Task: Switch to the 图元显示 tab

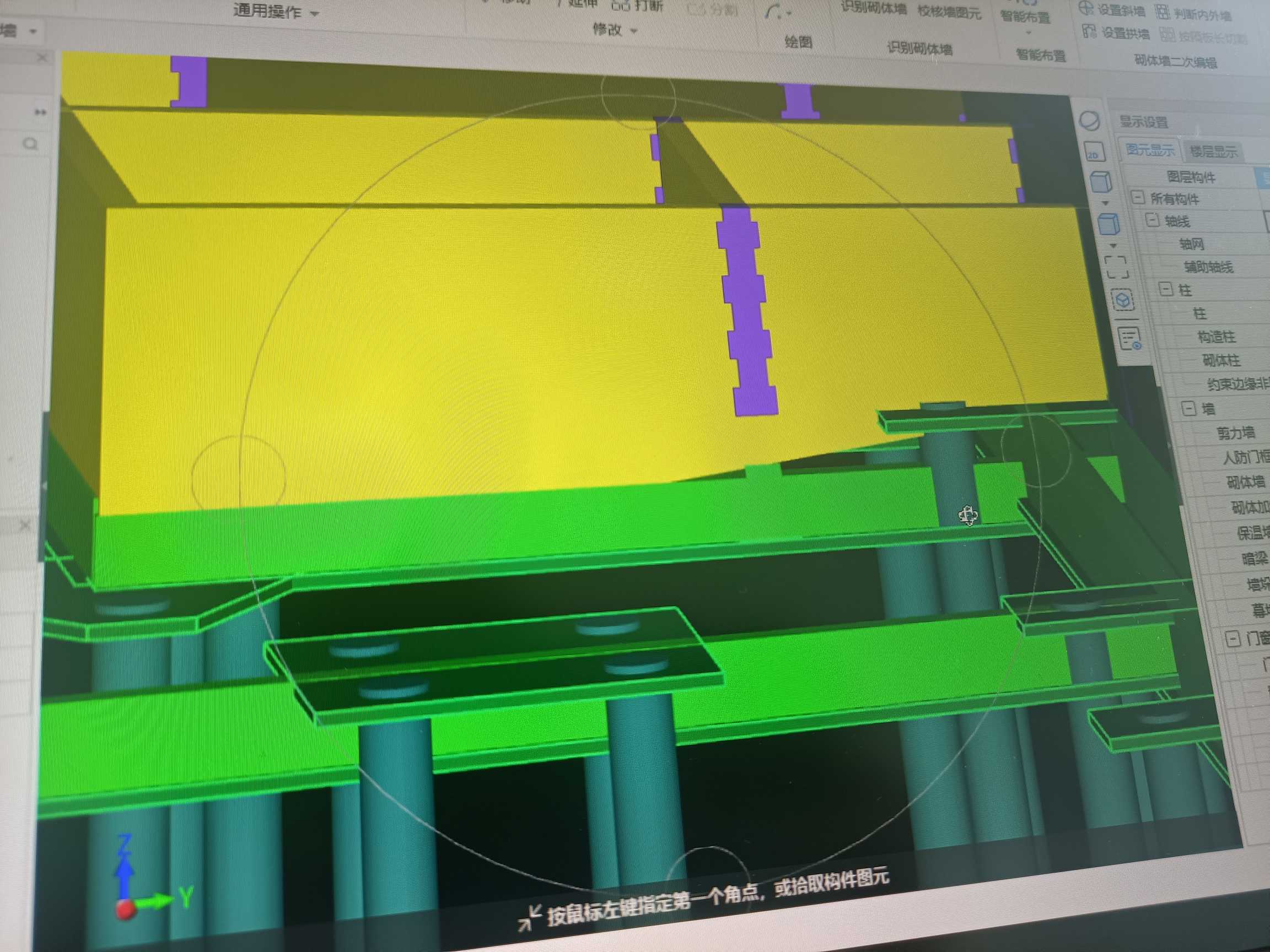Action: [1149, 150]
